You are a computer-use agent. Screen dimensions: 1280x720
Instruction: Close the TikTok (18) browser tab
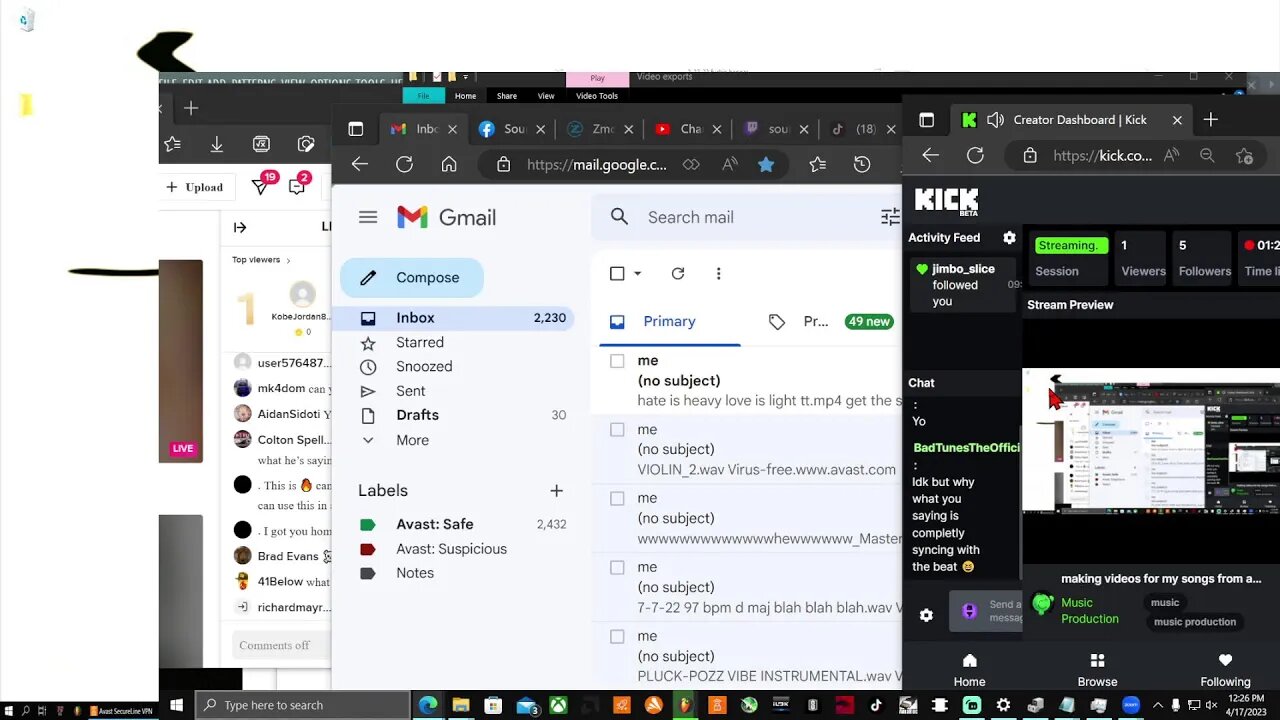tap(890, 129)
